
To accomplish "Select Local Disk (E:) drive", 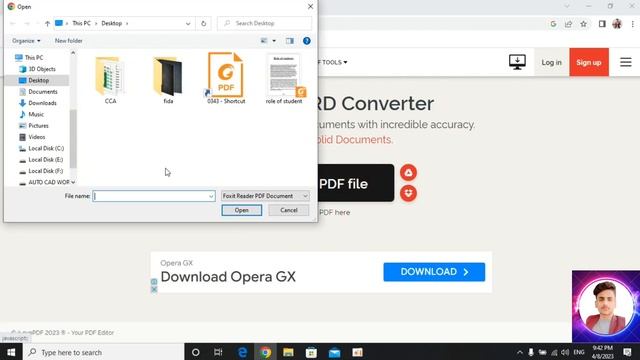I will pyautogui.click(x=46, y=160).
